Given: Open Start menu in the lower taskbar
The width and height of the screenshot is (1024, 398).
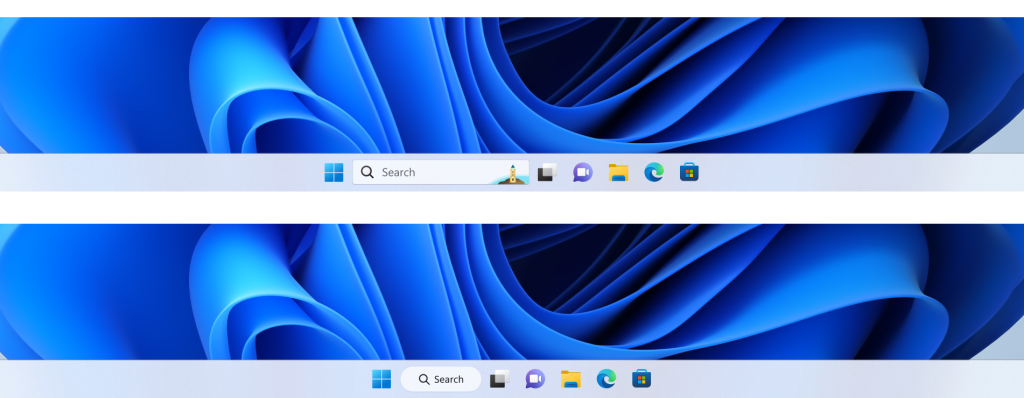Looking at the screenshot, I should point(381,379).
